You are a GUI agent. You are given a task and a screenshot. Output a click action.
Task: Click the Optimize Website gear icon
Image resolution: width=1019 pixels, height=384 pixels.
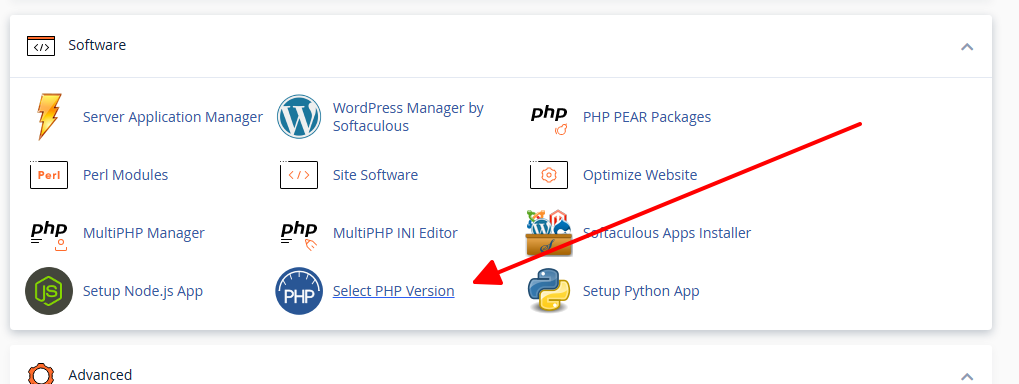pos(549,175)
